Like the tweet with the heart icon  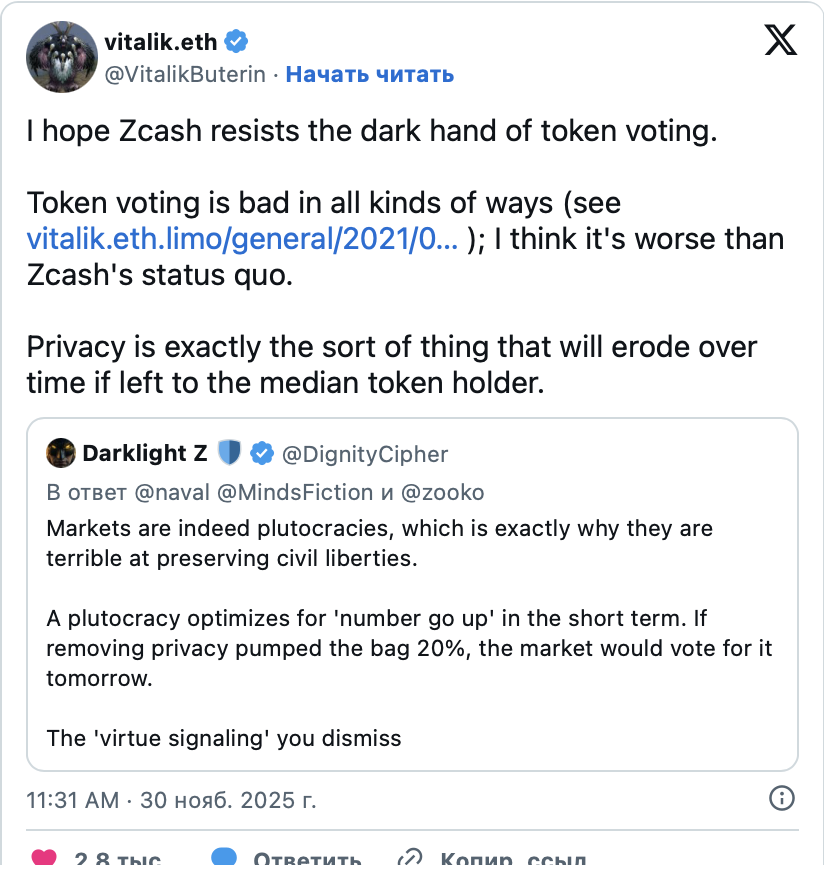click(44, 860)
